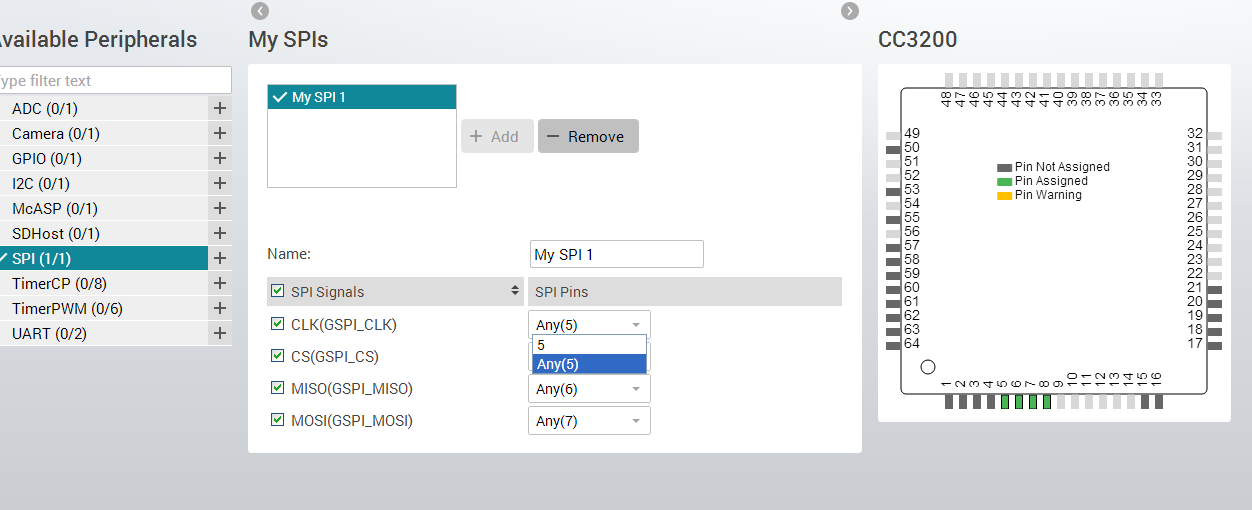Open the MOSI pin dropdown

[589, 421]
